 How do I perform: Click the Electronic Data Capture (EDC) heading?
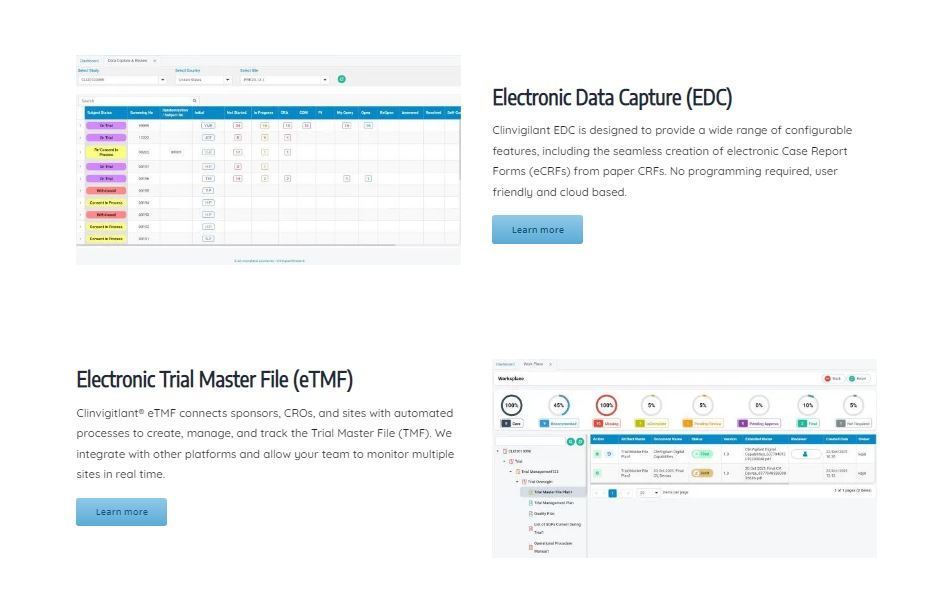[x=612, y=98]
